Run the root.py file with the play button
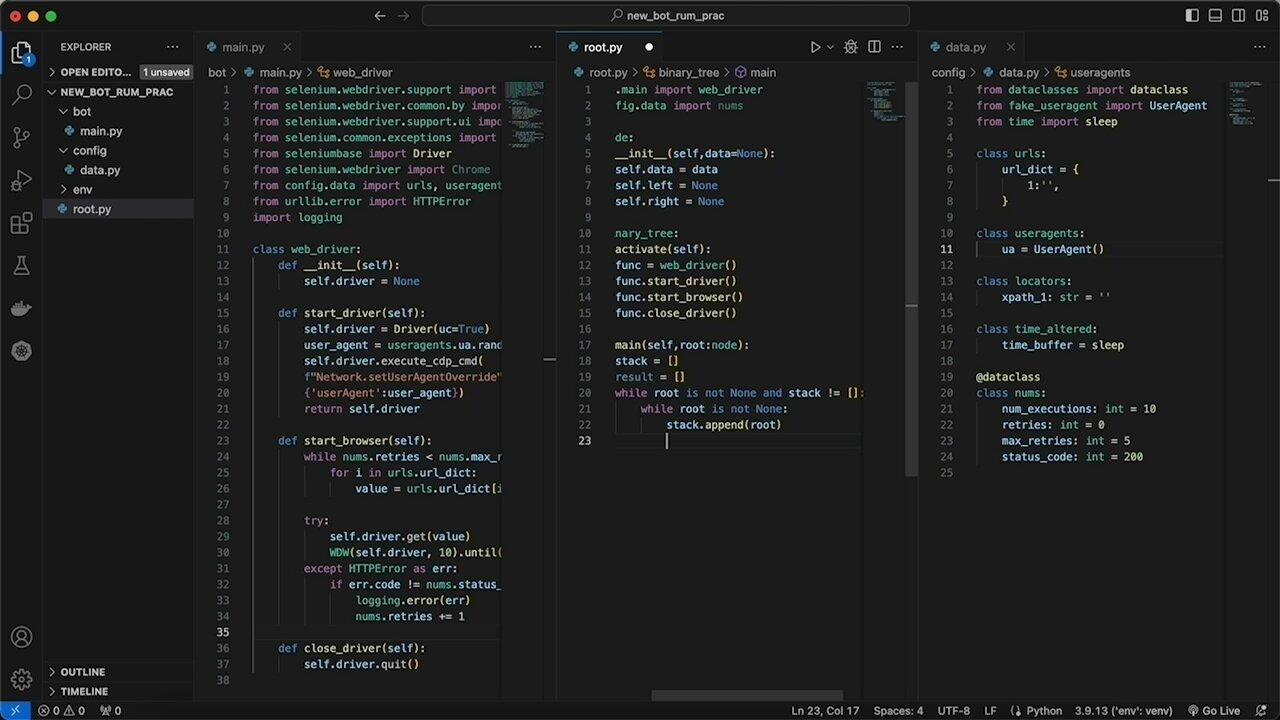Screen dimensions: 1280x720 (x=815, y=47)
